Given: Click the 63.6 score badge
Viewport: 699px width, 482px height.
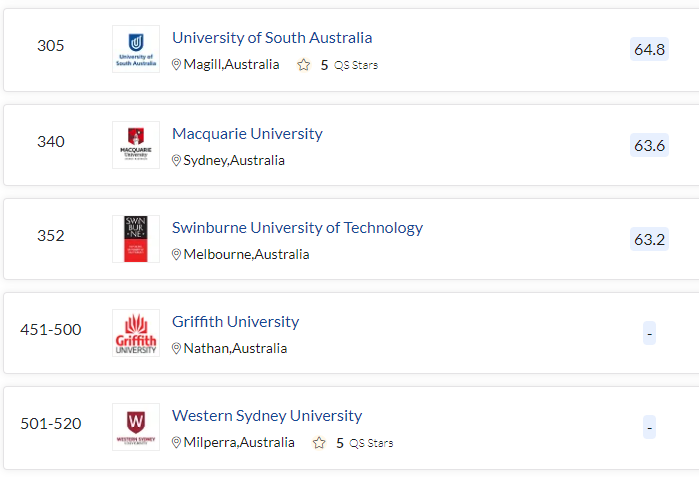Looking at the screenshot, I should (x=650, y=145).
